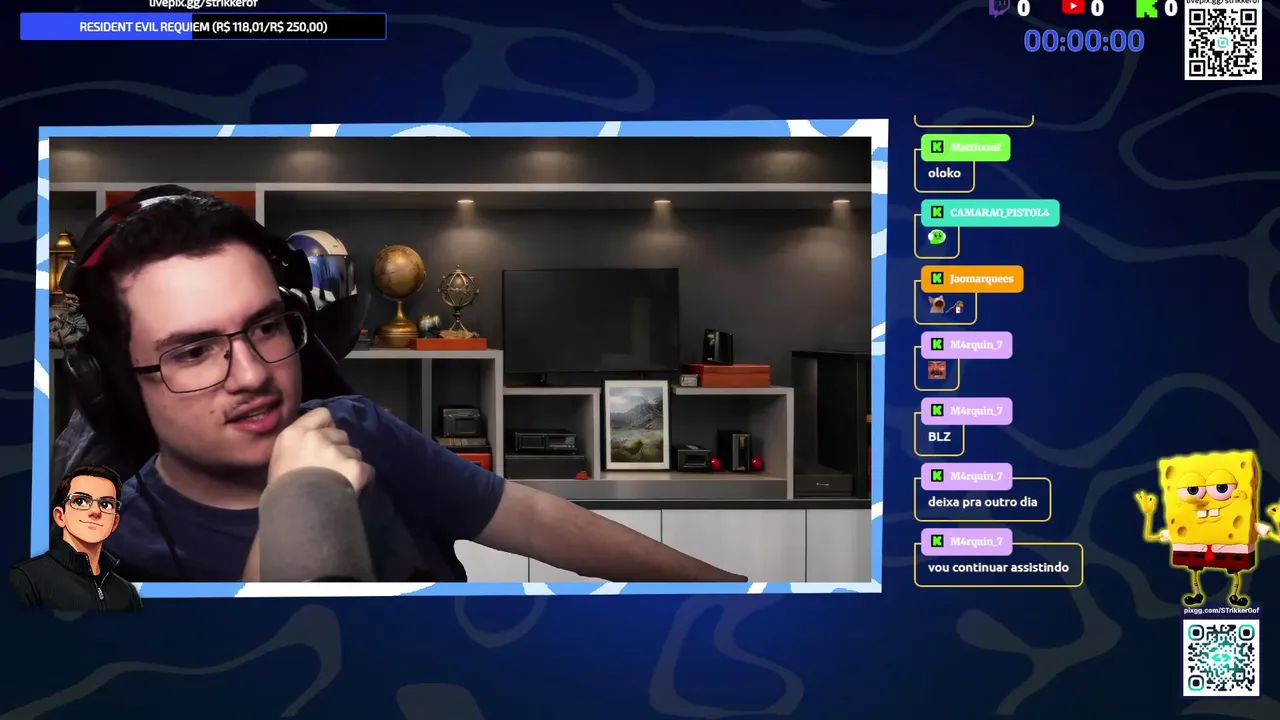Click the Kick logo beside the viewer count
The width and height of the screenshot is (1280, 720).
point(1147,8)
